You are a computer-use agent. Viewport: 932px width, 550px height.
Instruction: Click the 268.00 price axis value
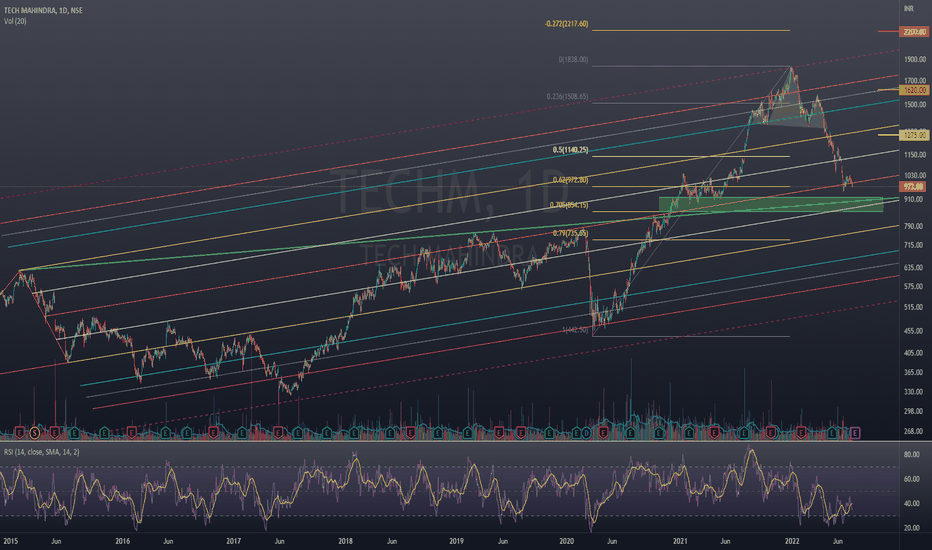tap(914, 432)
